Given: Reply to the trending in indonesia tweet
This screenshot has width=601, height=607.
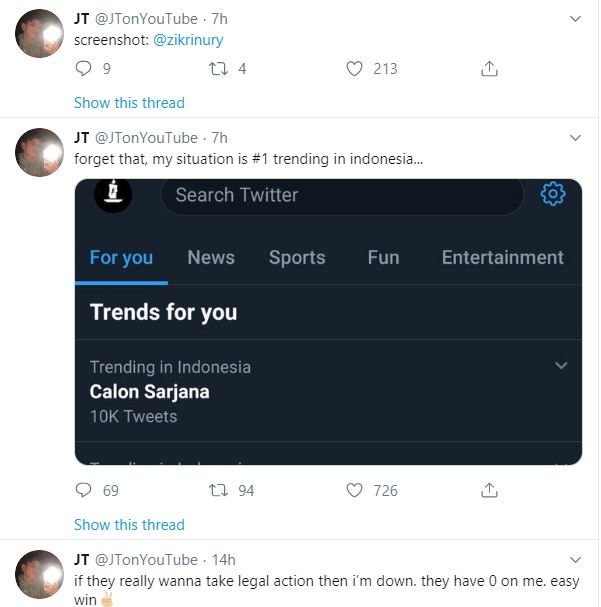Looking at the screenshot, I should 83,490.
